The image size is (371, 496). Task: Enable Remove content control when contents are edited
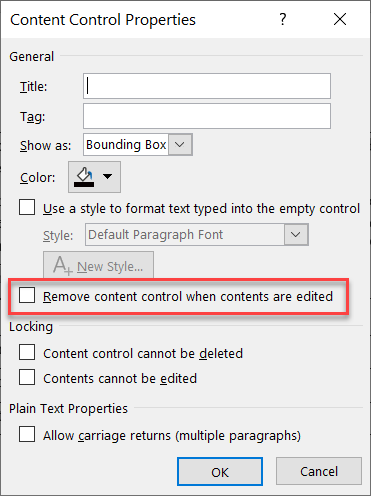pos(27,295)
